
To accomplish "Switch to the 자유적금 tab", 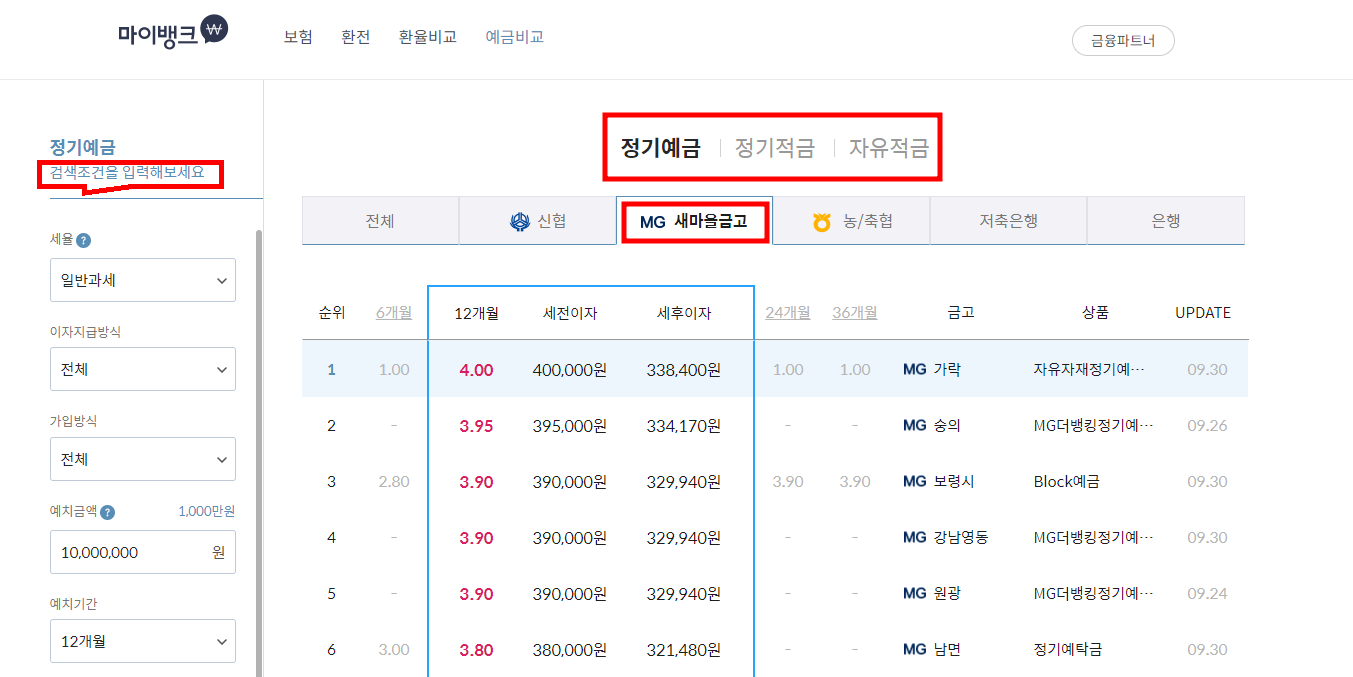I will (889, 148).
